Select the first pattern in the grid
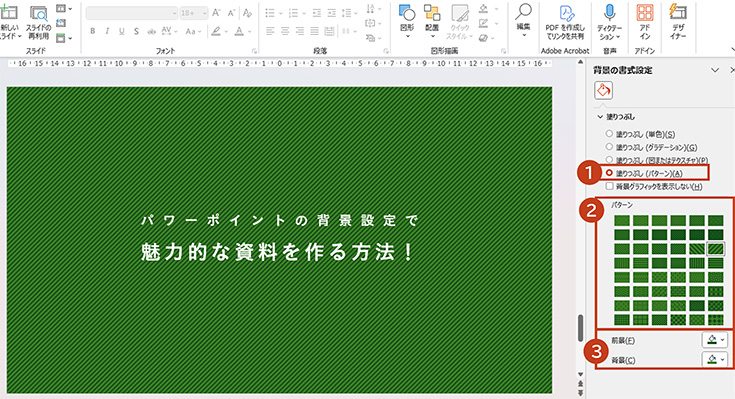 (622, 220)
